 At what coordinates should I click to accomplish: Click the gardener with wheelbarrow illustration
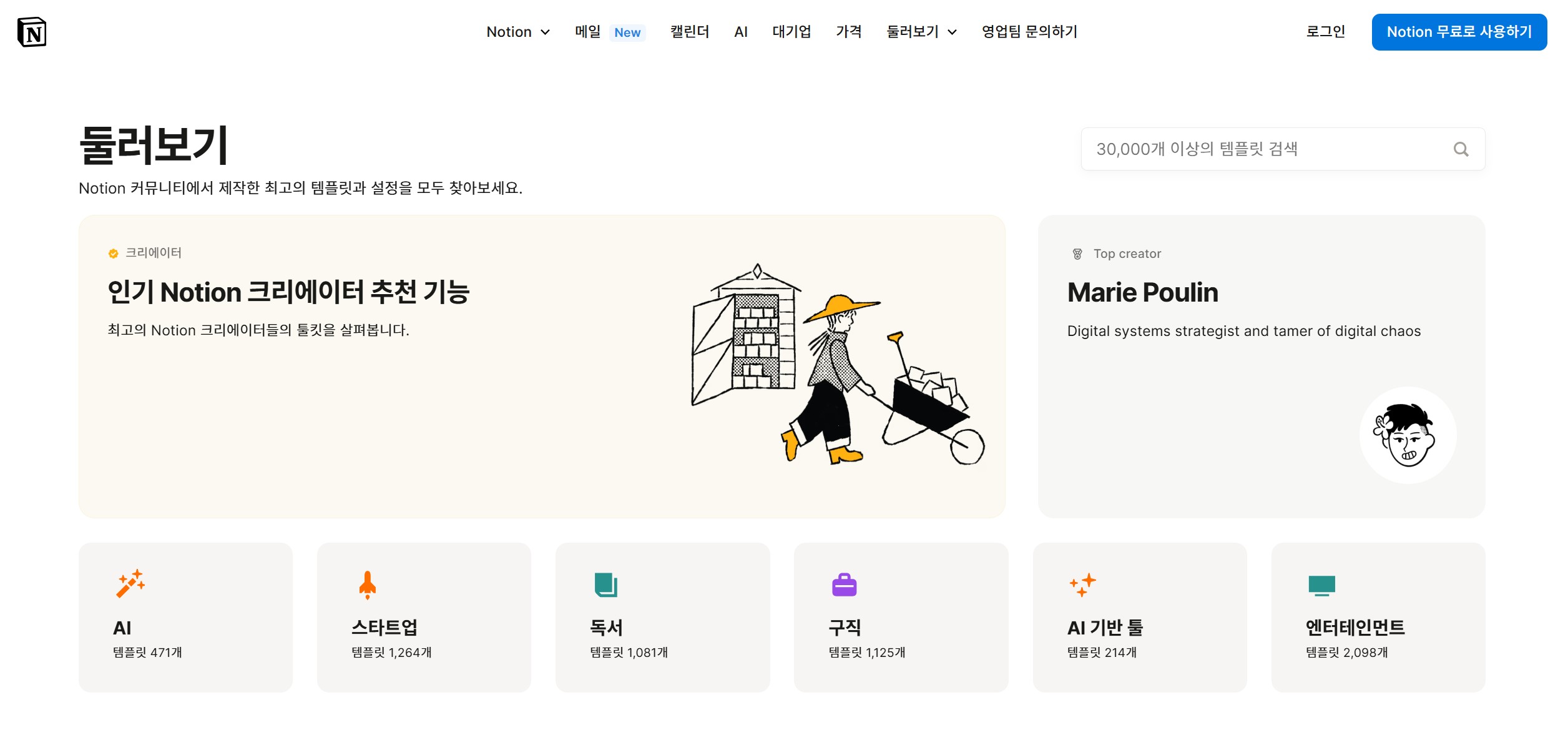(x=838, y=365)
